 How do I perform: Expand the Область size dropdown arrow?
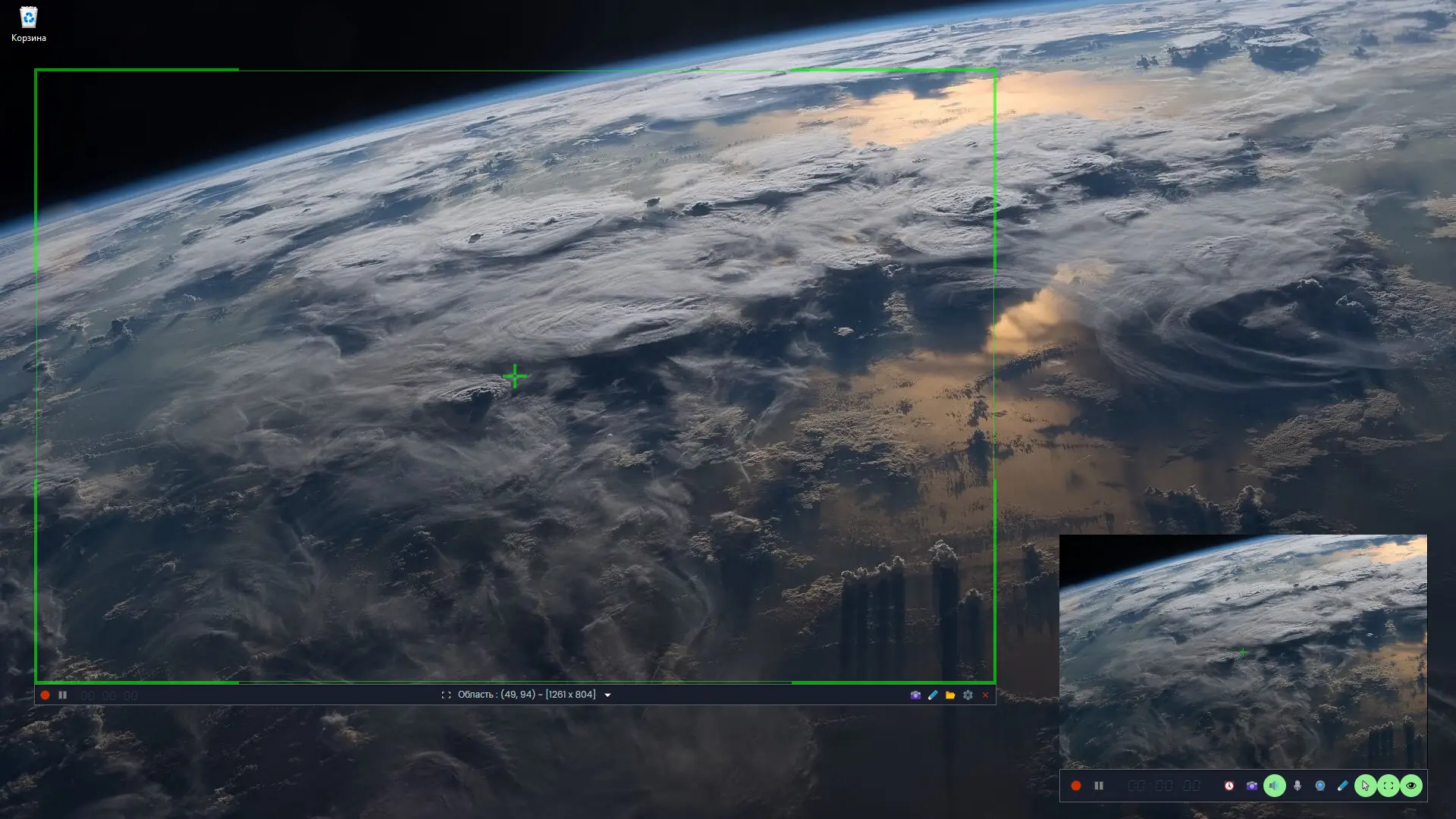coord(607,695)
